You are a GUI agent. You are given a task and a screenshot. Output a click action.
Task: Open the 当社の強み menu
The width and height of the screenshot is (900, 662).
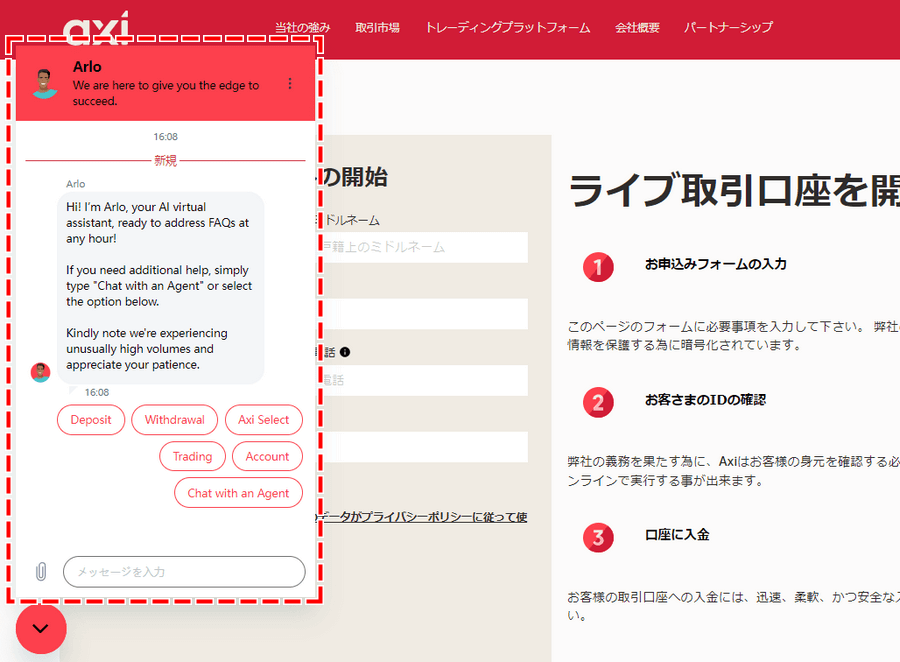(302, 28)
